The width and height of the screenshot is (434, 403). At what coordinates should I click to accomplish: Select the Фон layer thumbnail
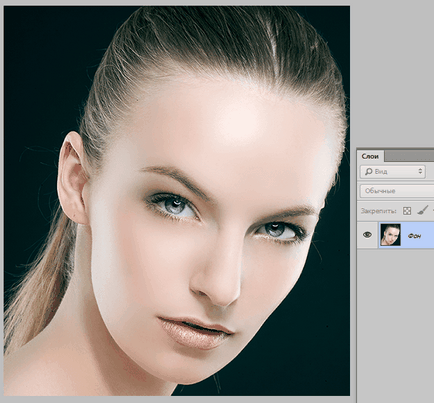point(390,235)
